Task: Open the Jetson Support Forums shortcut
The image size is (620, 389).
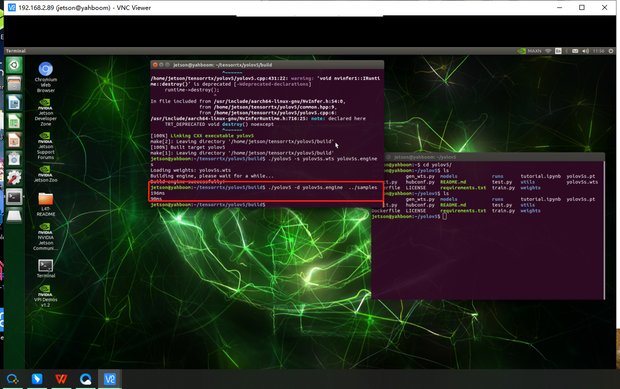Action: [45, 145]
